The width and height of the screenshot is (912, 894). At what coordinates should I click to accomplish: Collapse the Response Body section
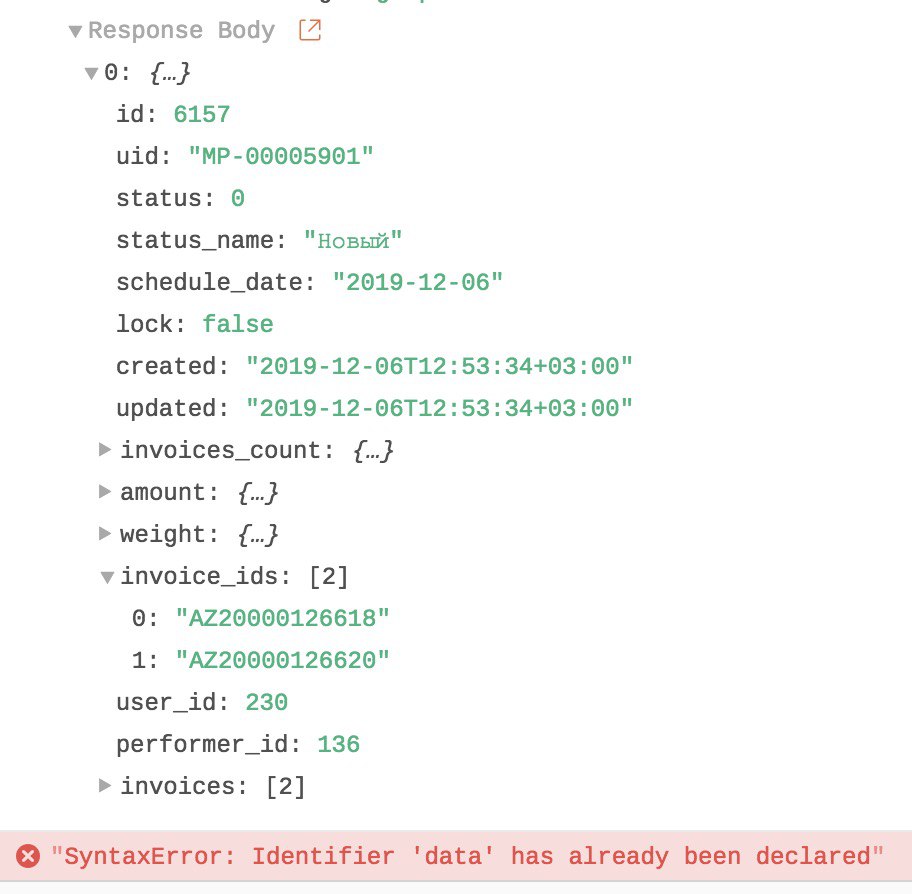click(75, 31)
